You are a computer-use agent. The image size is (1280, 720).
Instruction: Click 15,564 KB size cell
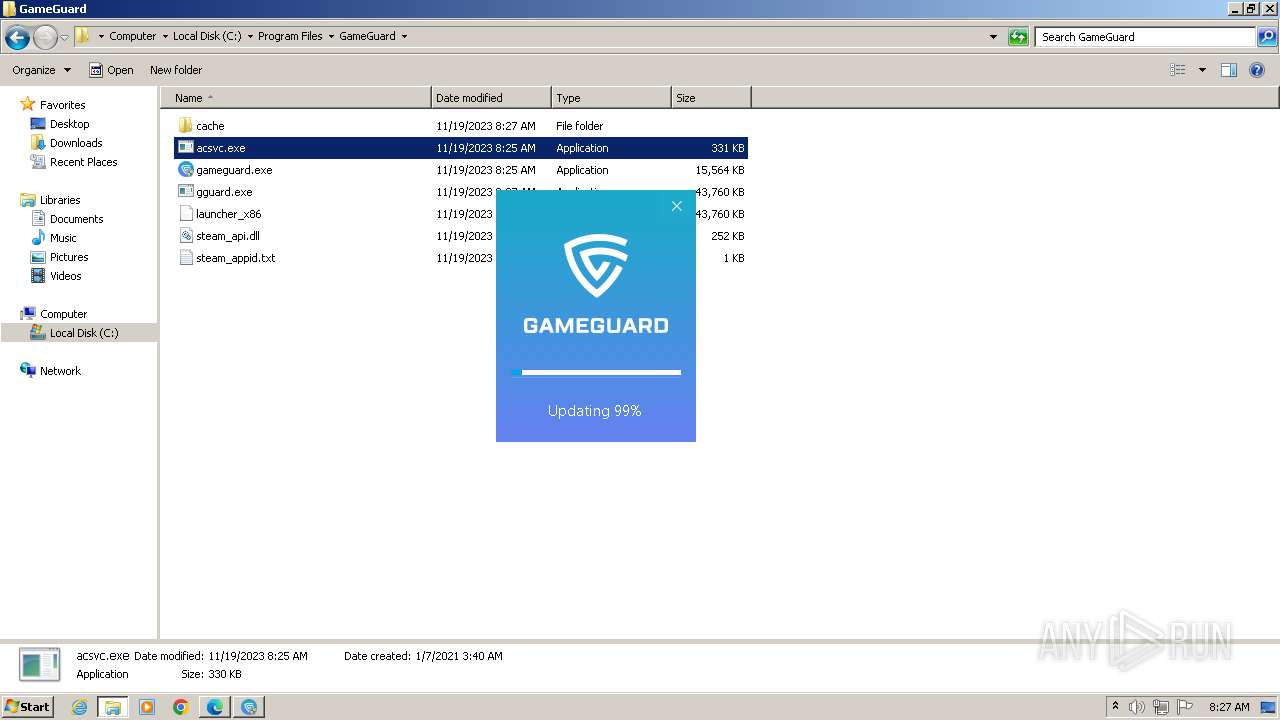coord(720,170)
